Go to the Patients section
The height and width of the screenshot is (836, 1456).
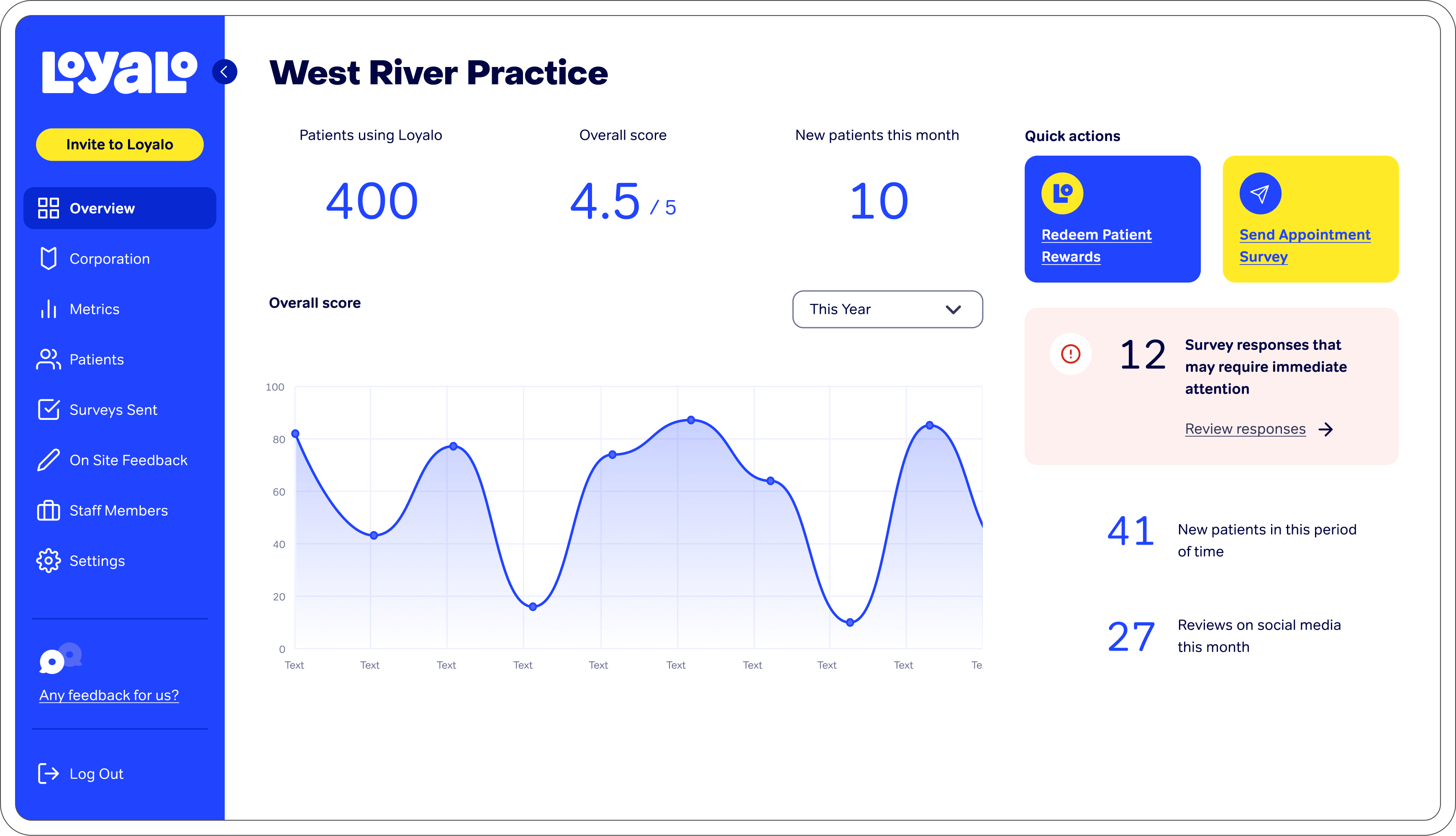click(x=96, y=360)
